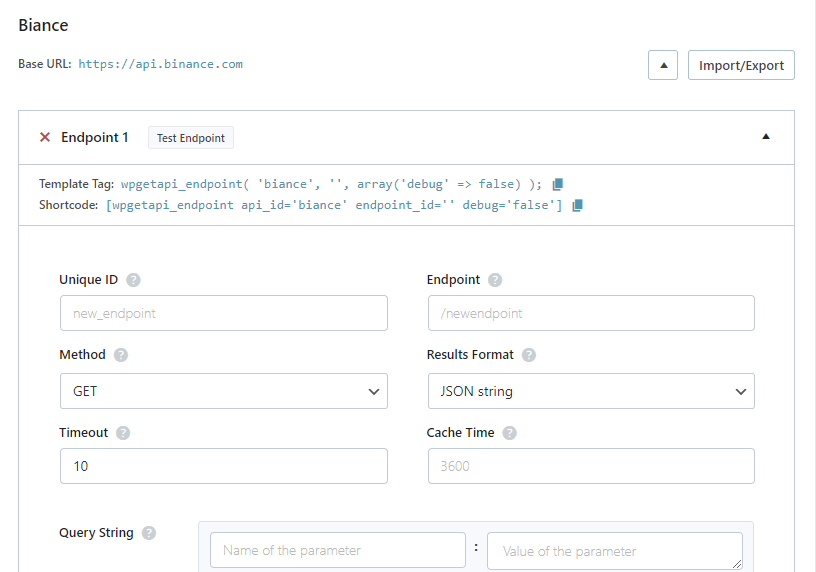Open help tooltip for Results Format
The height and width of the screenshot is (572, 816).
point(529,355)
